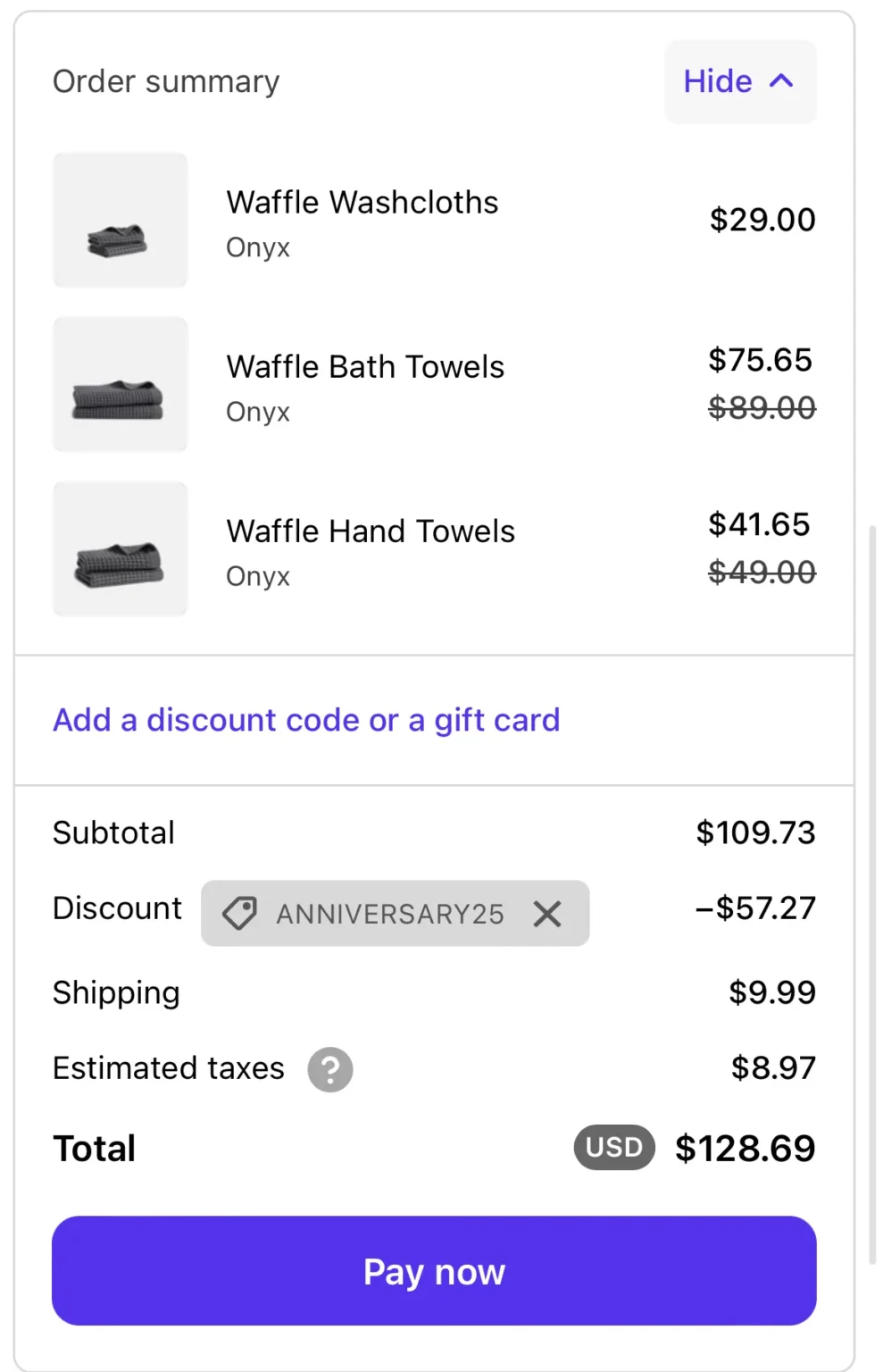The image size is (883, 1372).
Task: Click the Waffle Washcloths product title
Action: click(x=362, y=203)
